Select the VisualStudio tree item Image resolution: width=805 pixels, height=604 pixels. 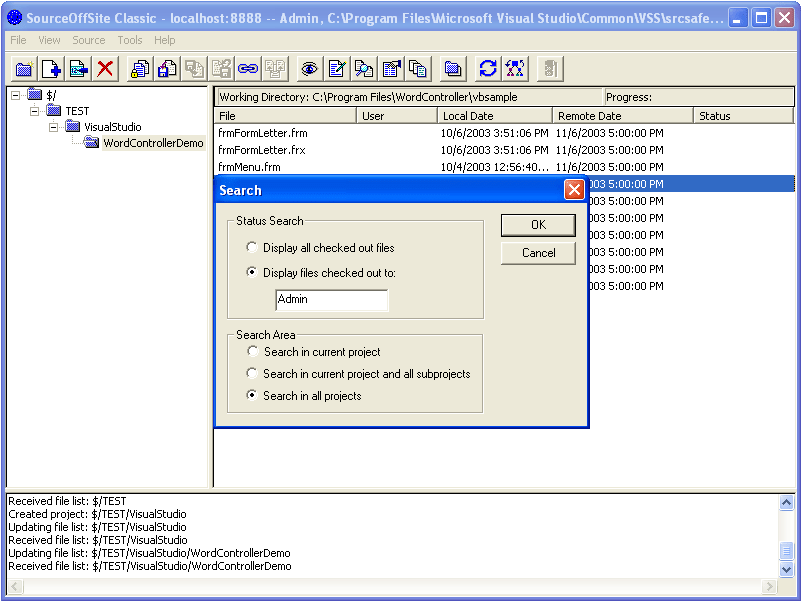point(112,127)
